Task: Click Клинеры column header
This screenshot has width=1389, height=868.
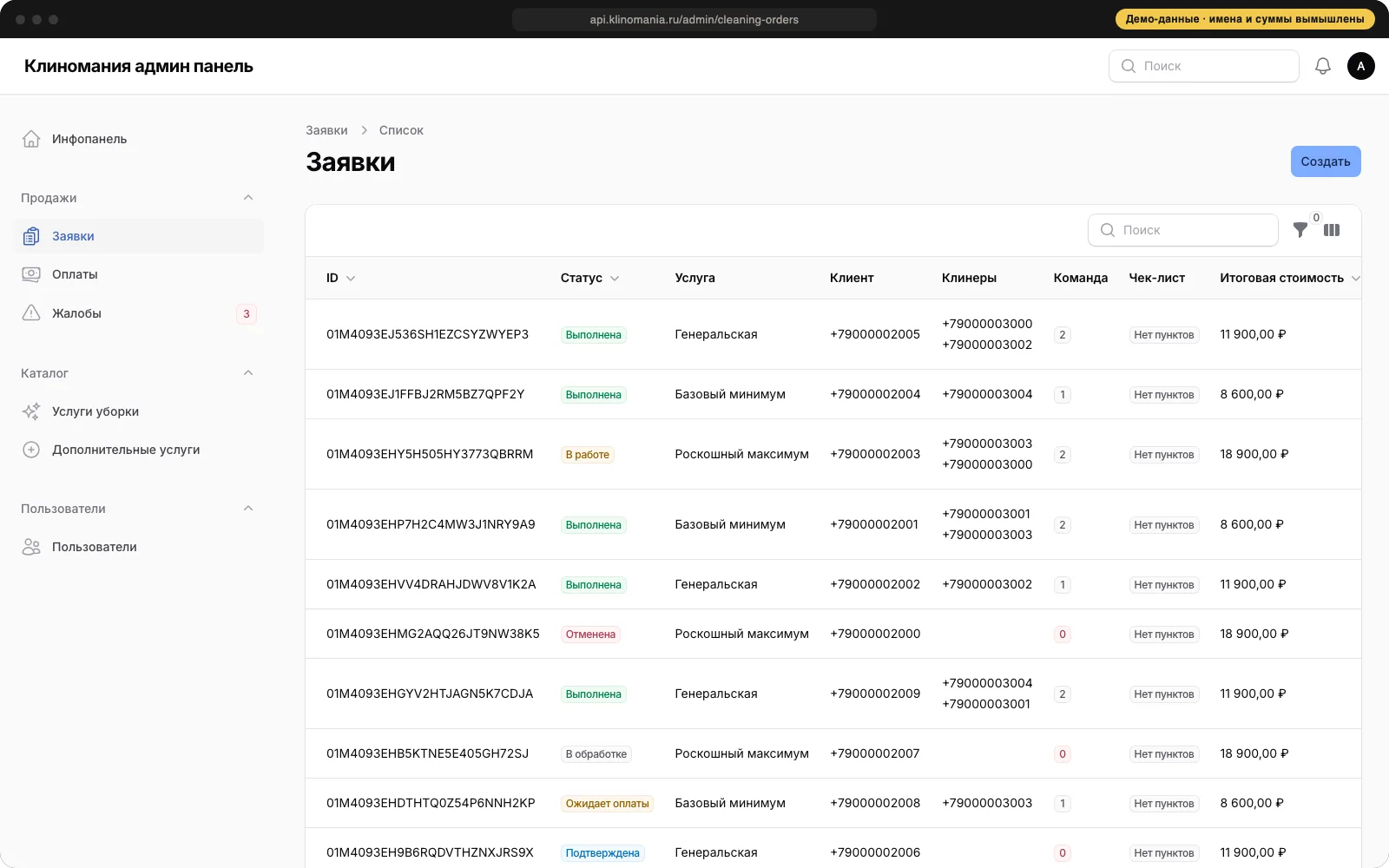Action: pos(969,278)
